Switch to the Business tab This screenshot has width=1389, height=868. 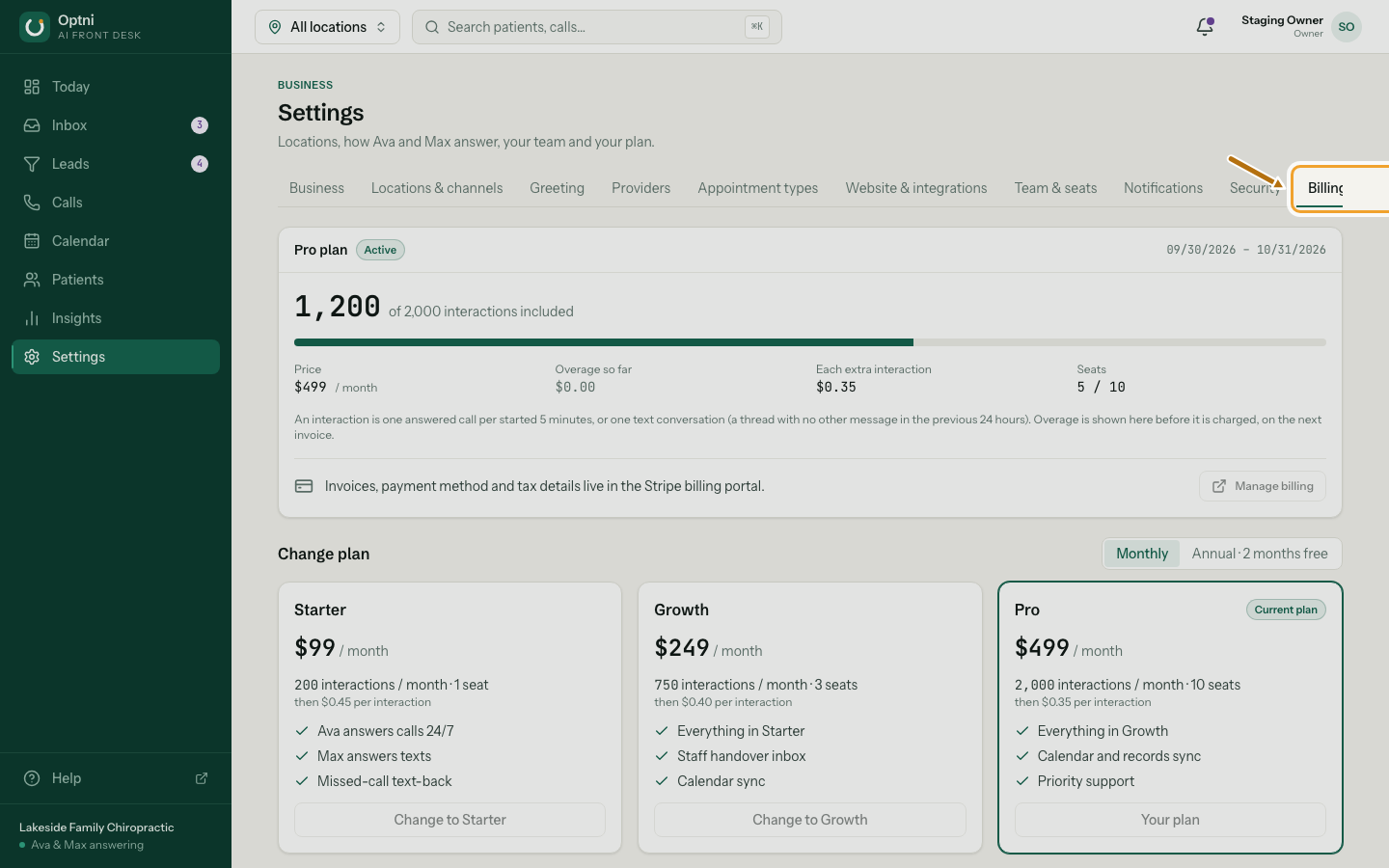point(316,188)
